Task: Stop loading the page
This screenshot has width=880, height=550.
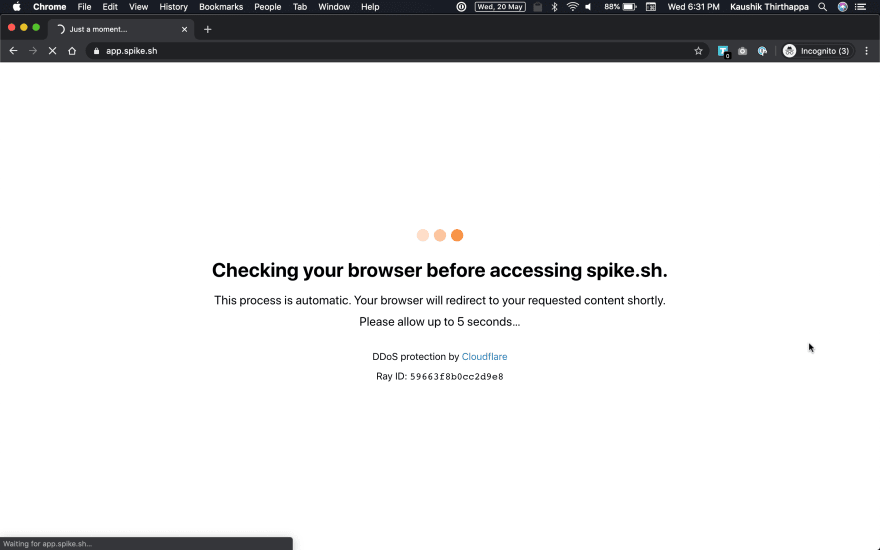Action: (x=52, y=51)
